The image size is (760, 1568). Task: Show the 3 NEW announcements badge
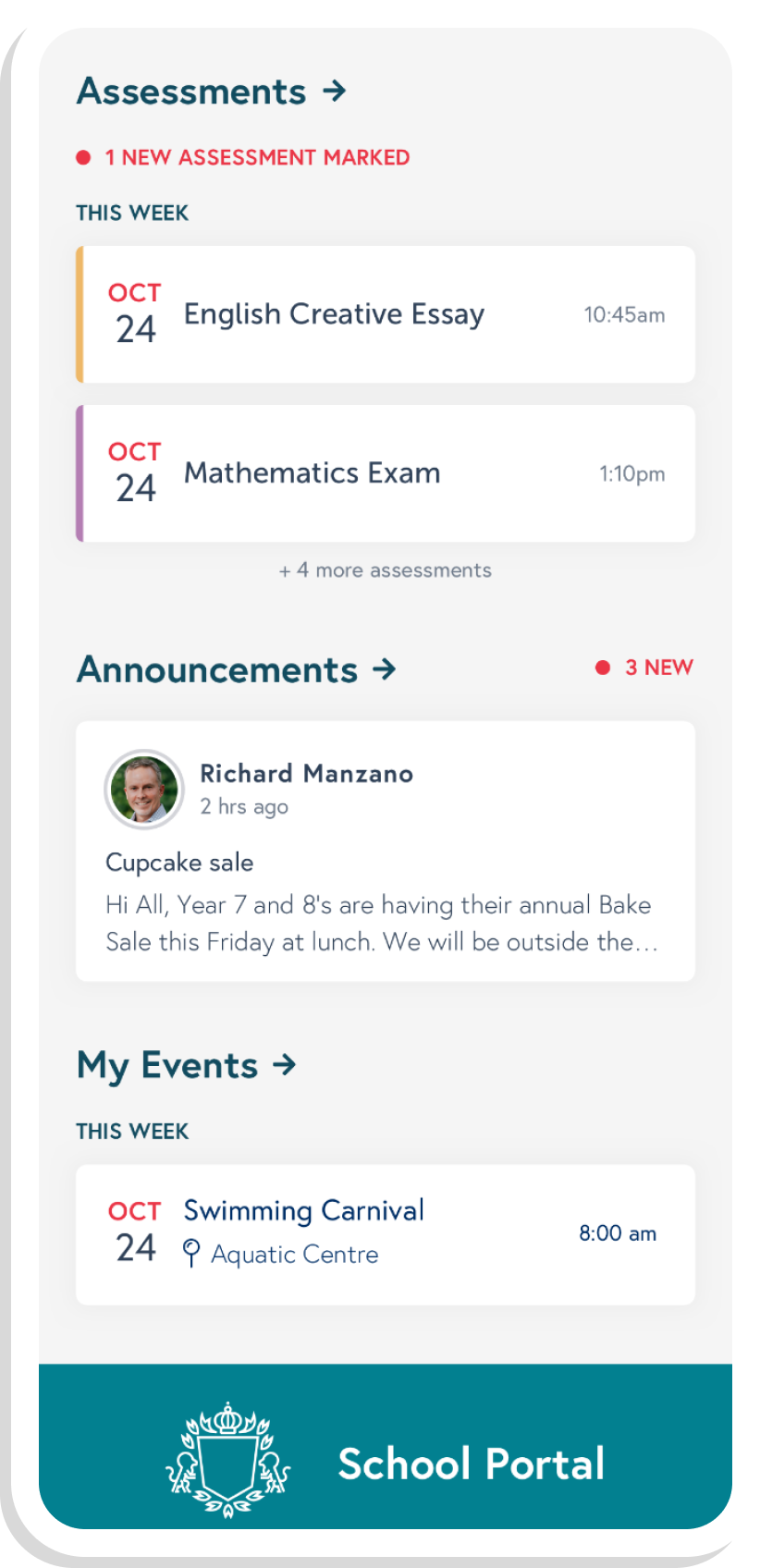(x=658, y=668)
